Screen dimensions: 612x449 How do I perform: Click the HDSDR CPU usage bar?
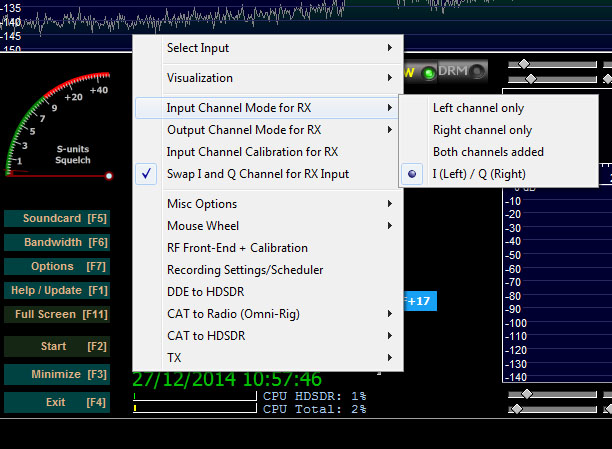(x=195, y=396)
